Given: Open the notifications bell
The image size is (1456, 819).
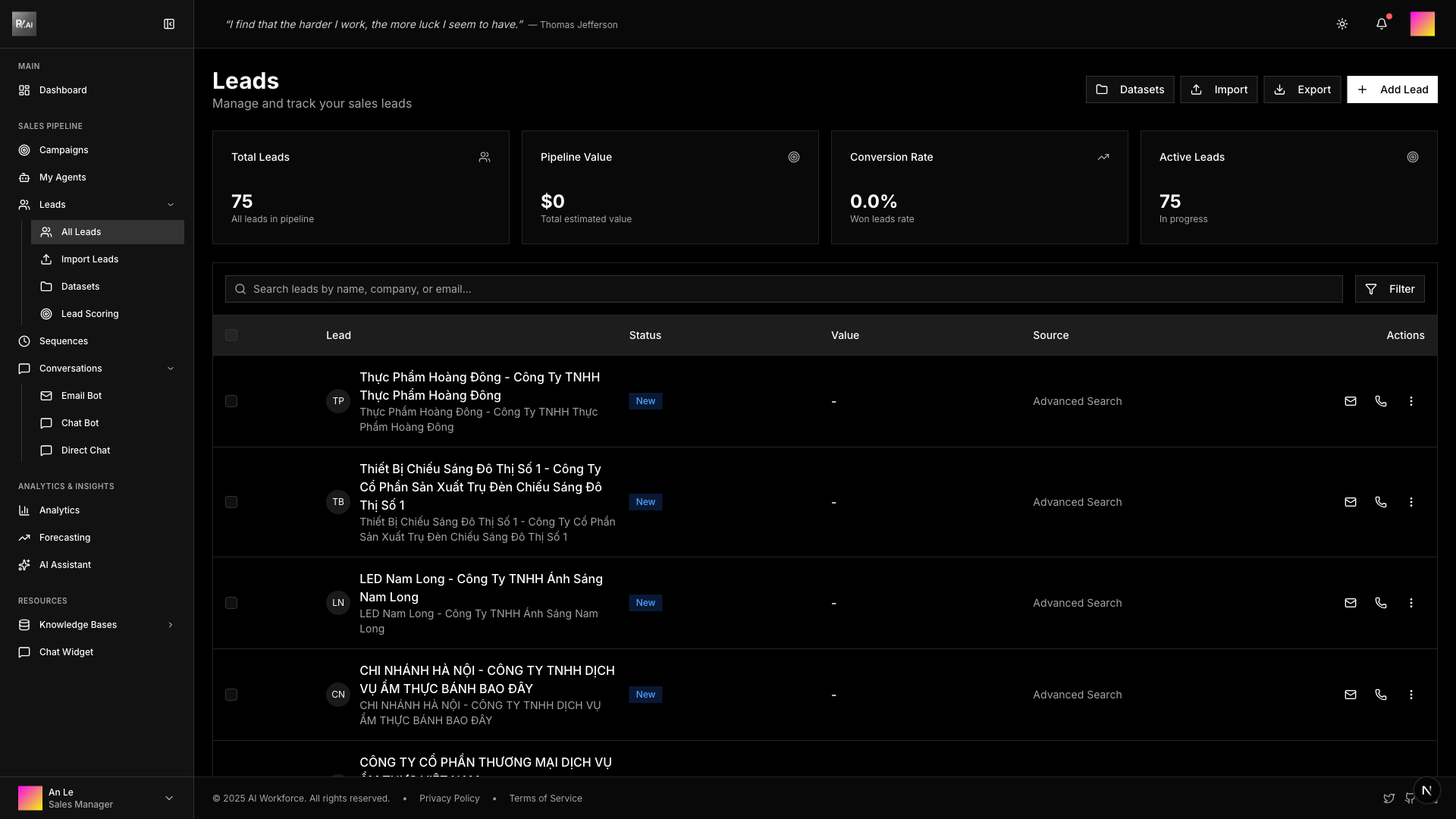Looking at the screenshot, I should pos(1381,24).
